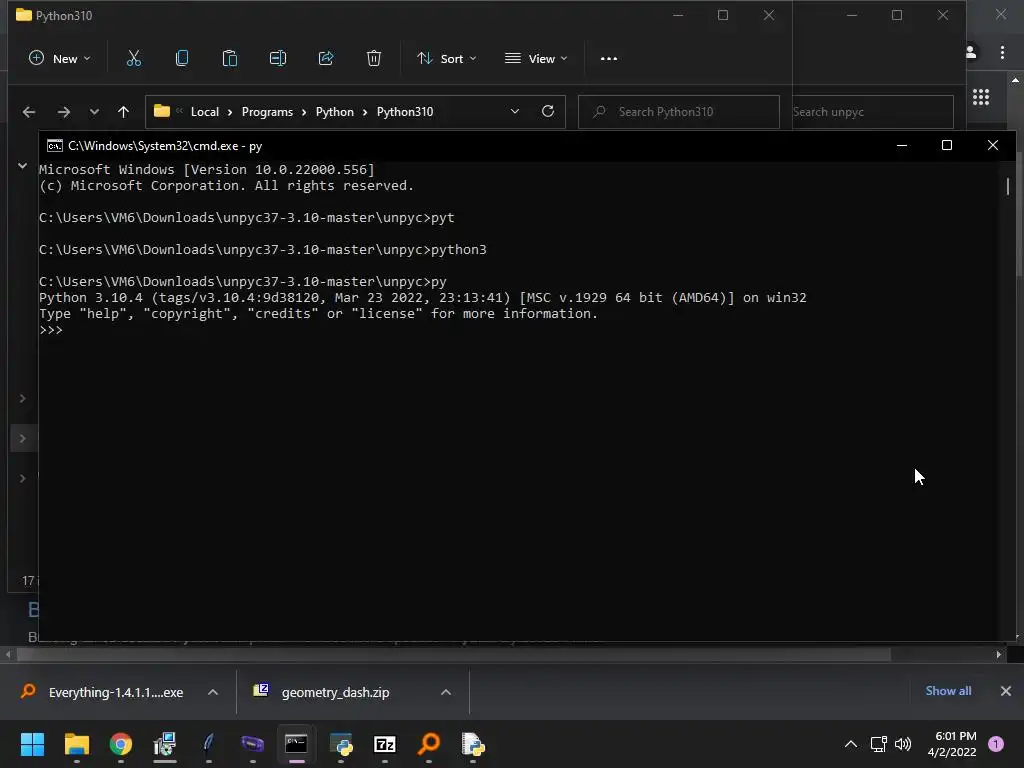Click the Cut scissors icon in Explorer toolbar
Screen dimensions: 1024x768
tap(133, 58)
